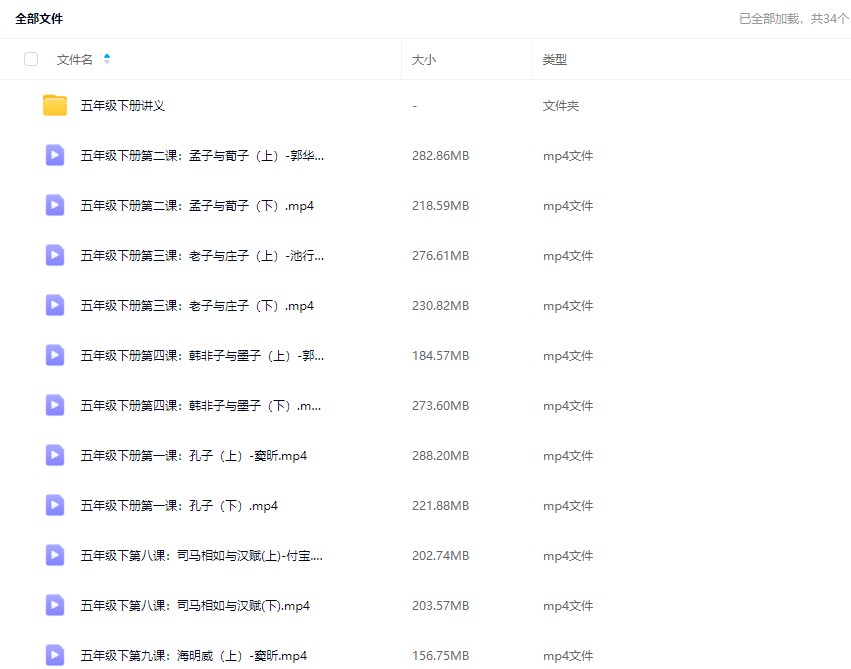Image resolution: width=851 pixels, height=669 pixels.
Task: Click the size value 203.57MB
Action: click(x=440, y=605)
